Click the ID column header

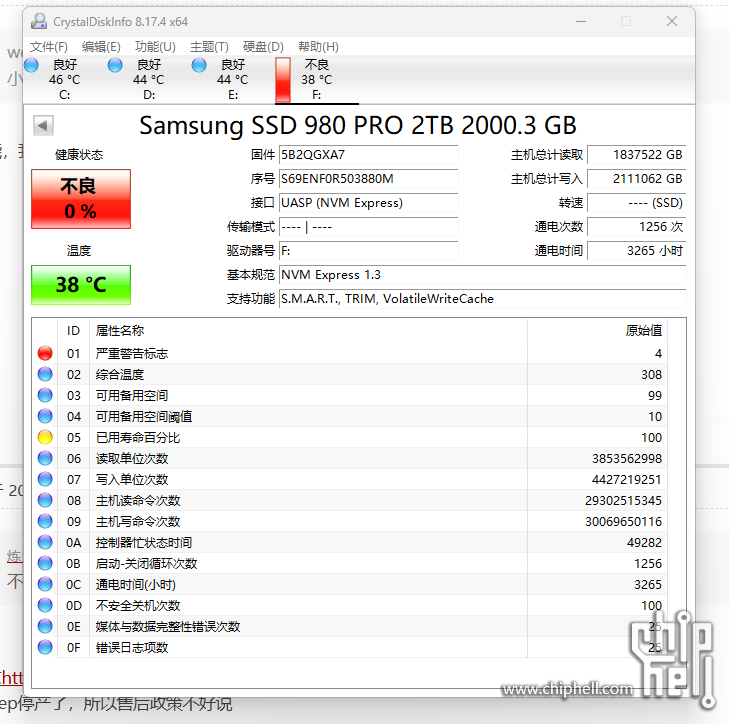click(x=73, y=331)
